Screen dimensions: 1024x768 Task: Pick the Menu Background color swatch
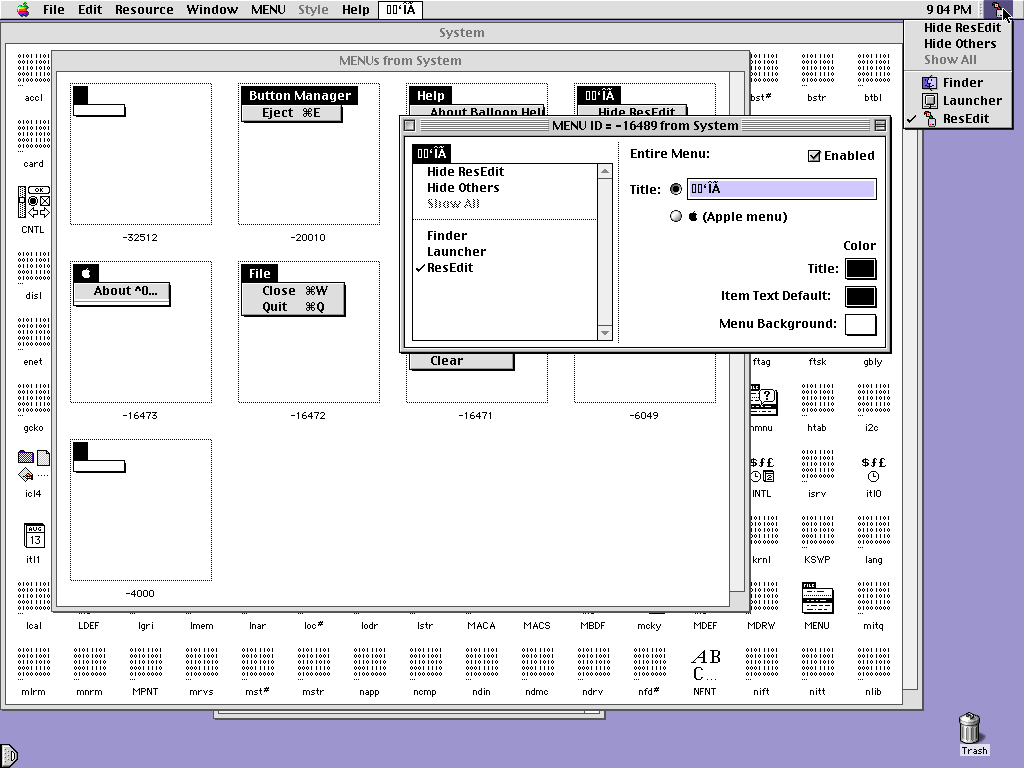pyautogui.click(x=860, y=325)
